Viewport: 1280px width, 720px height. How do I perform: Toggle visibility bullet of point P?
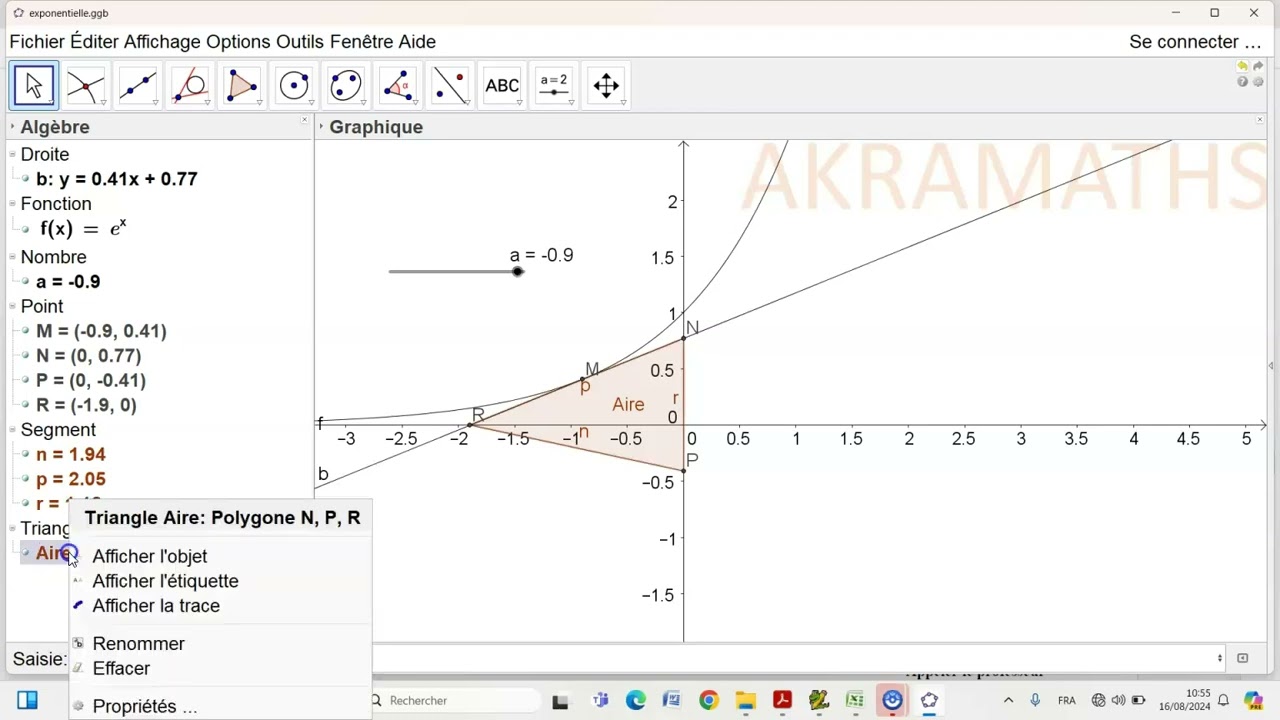pos(26,381)
